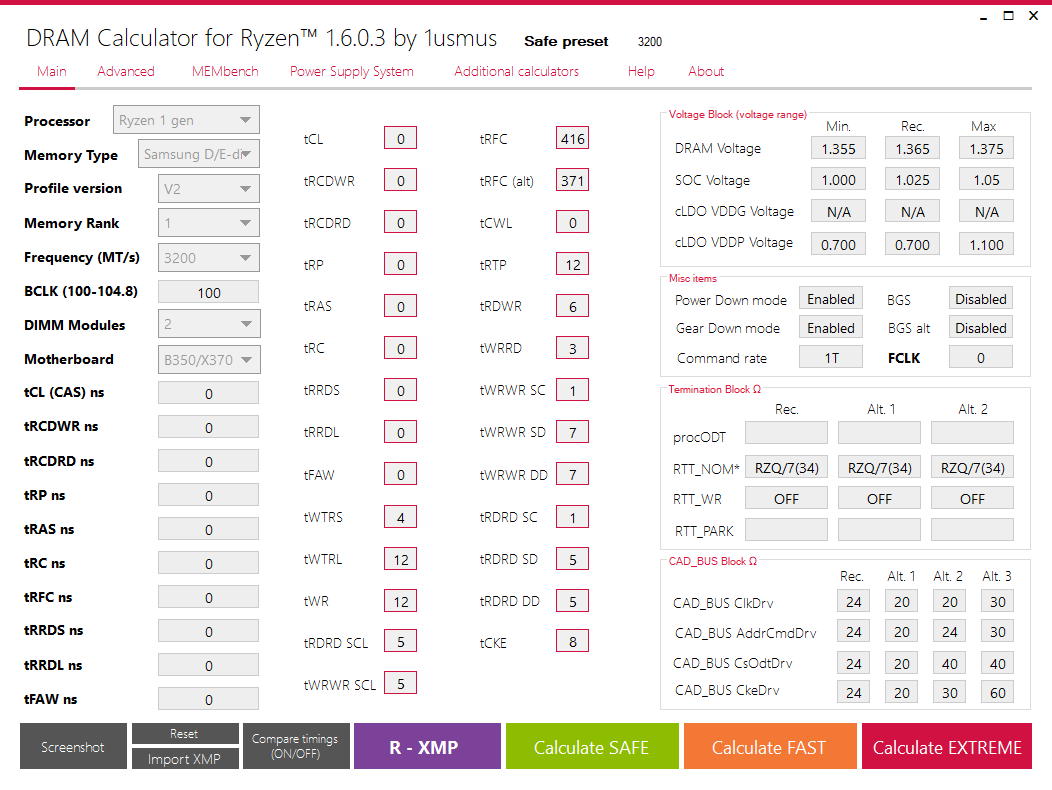
Task: Click DRAM Voltage Rec value 1.365
Action: tap(912, 148)
